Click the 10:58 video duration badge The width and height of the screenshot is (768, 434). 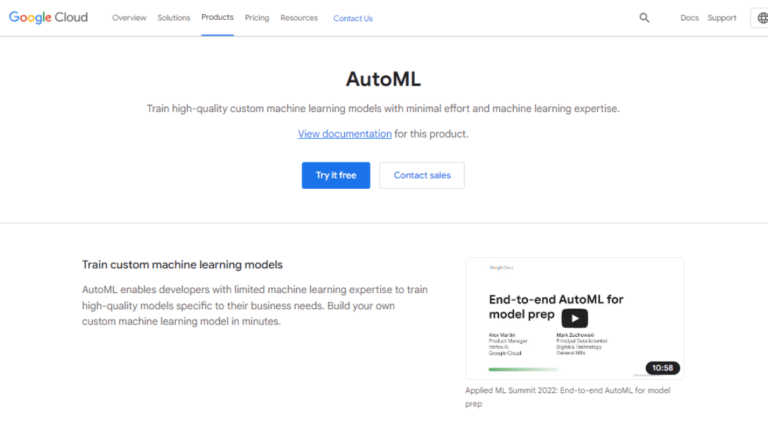pyautogui.click(x=662, y=368)
